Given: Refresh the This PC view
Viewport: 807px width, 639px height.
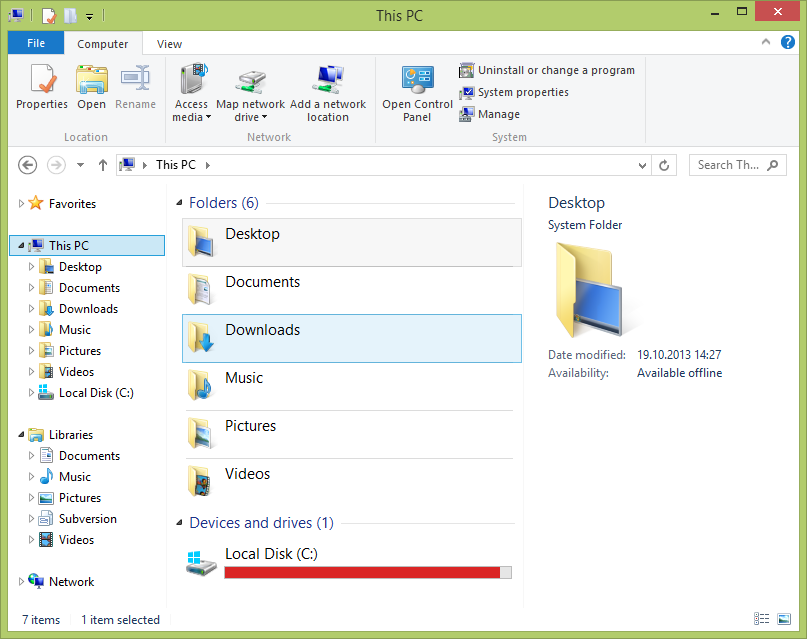Looking at the screenshot, I should (664, 165).
